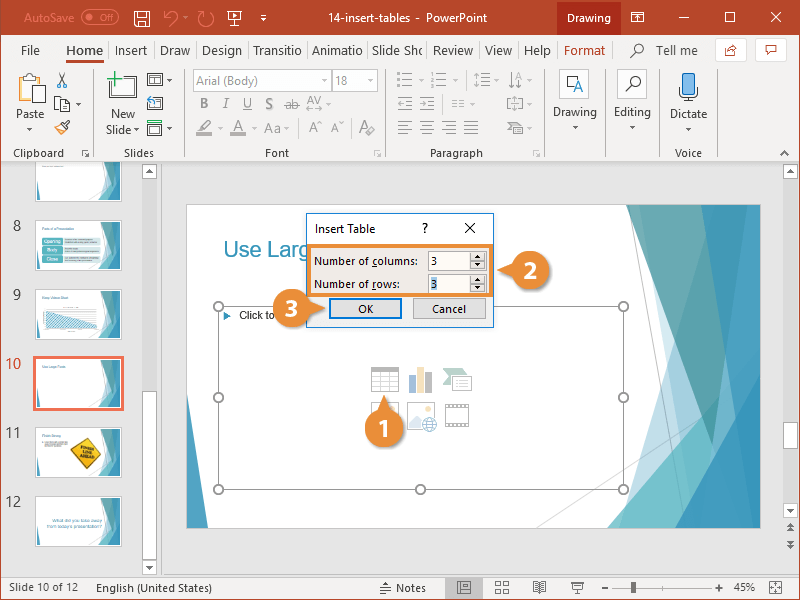
Task: Cancel the Insert Table dialog
Action: tap(449, 309)
